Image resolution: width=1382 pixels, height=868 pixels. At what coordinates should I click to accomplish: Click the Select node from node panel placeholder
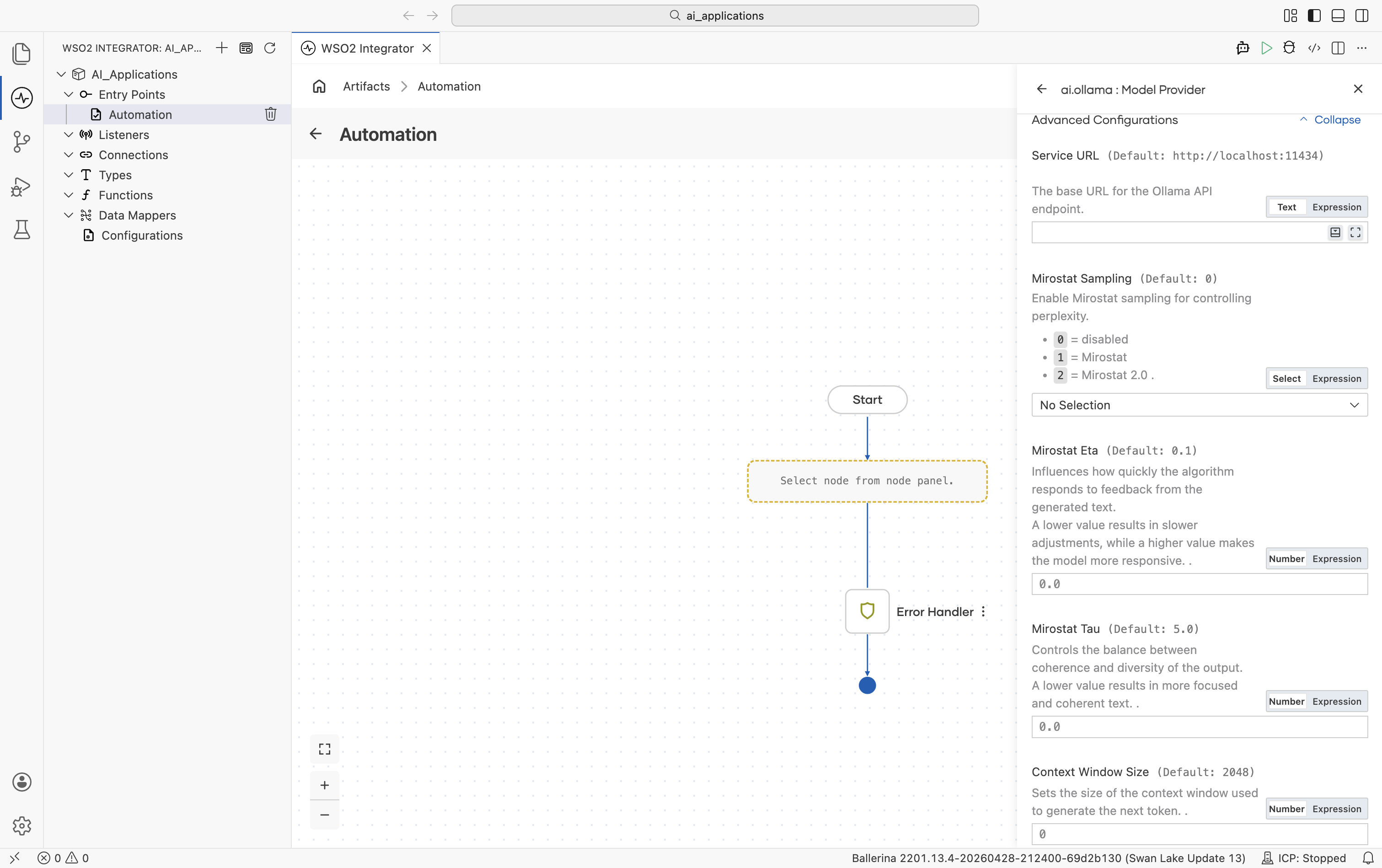(867, 481)
